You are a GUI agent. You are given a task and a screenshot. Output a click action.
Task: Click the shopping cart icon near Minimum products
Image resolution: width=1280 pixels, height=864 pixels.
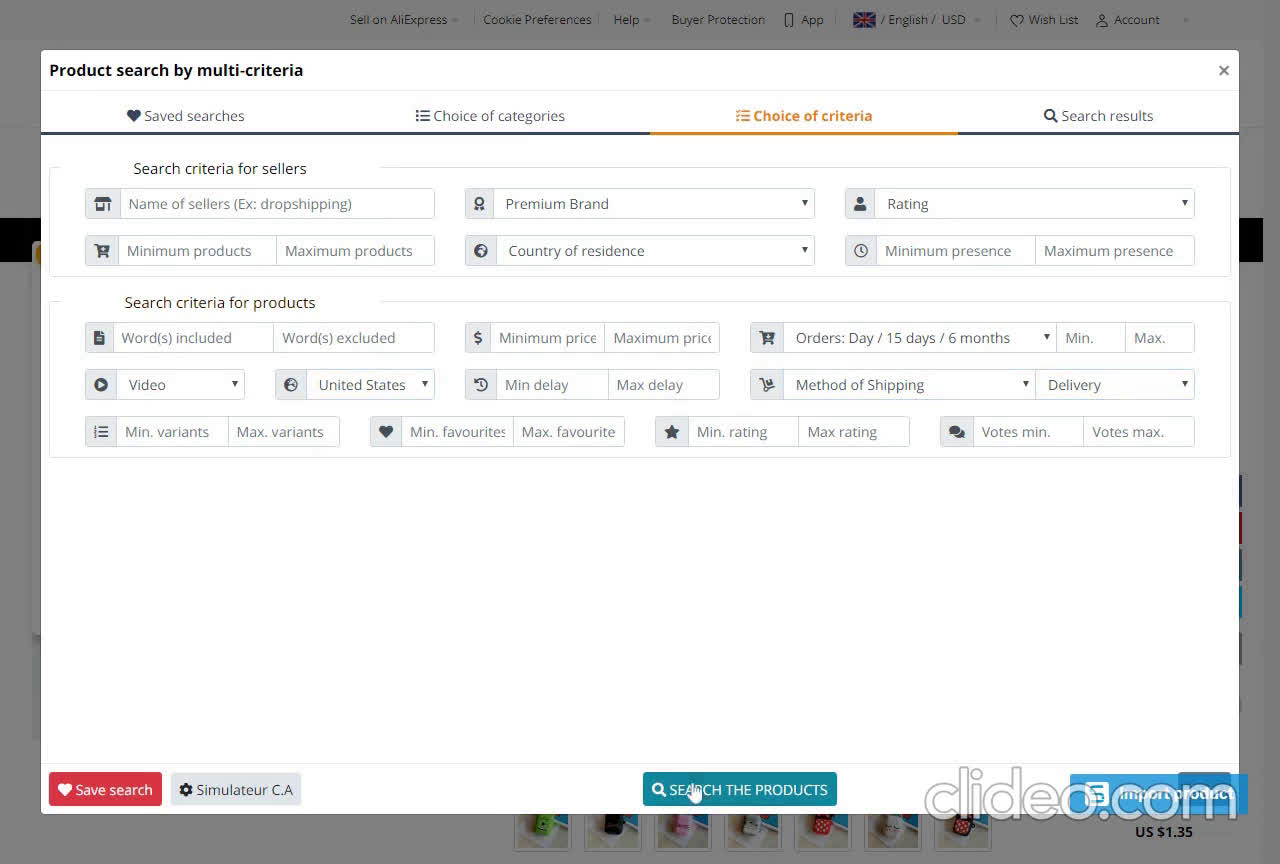pos(103,250)
